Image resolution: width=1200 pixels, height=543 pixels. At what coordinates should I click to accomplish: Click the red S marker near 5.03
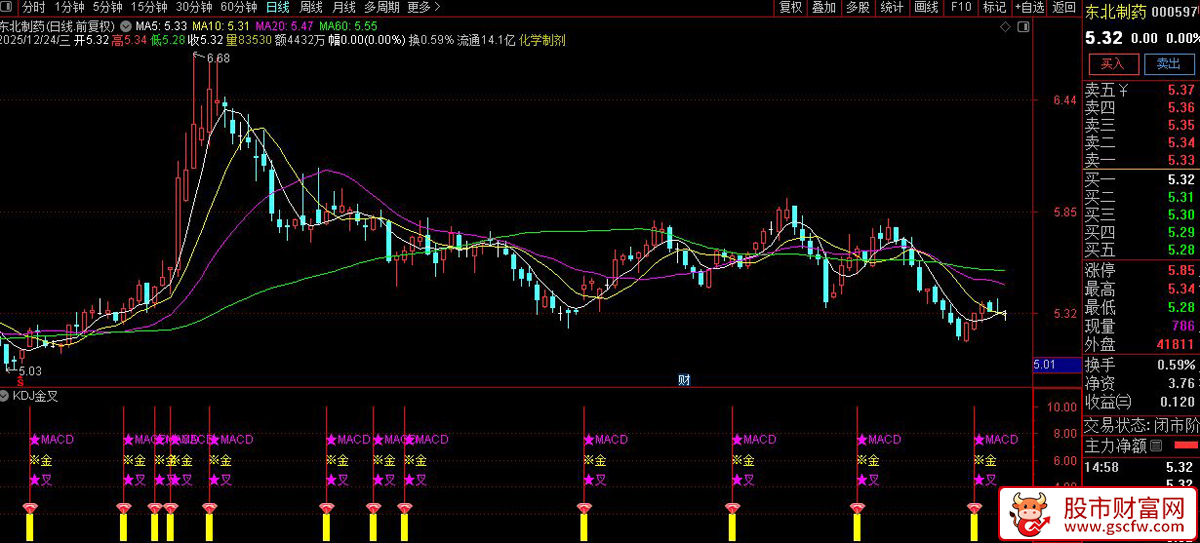tap(19, 381)
